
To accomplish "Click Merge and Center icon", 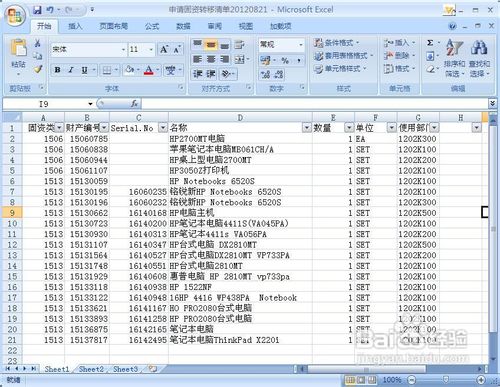I will click(239, 59).
